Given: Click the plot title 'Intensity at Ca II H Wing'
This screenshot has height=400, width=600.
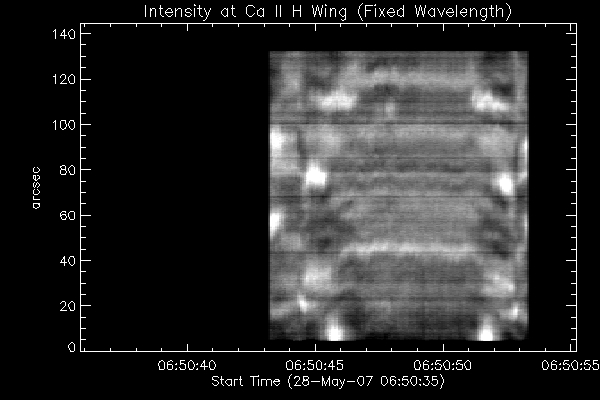Looking at the screenshot, I should 328,11.
